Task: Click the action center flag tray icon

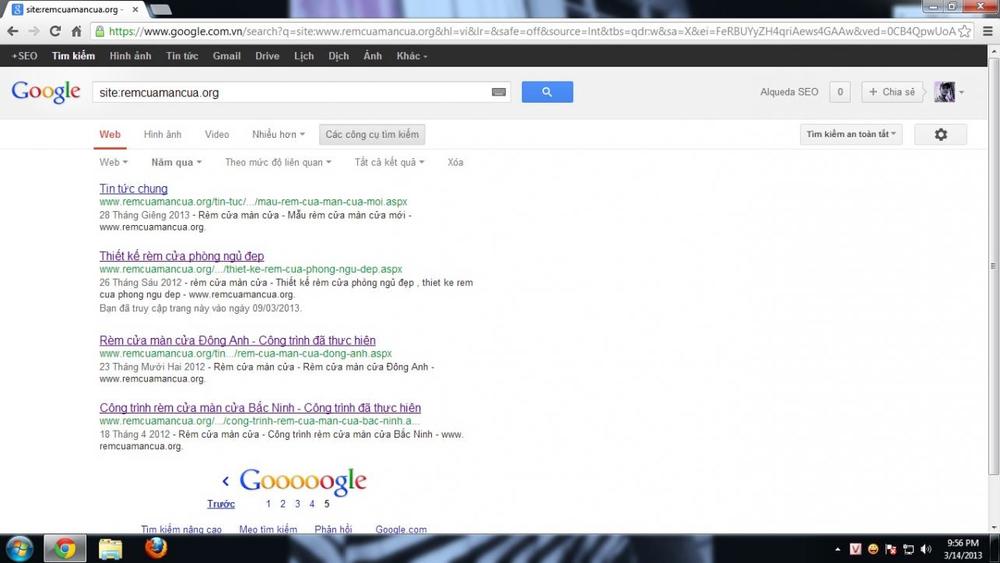Action: (891, 549)
